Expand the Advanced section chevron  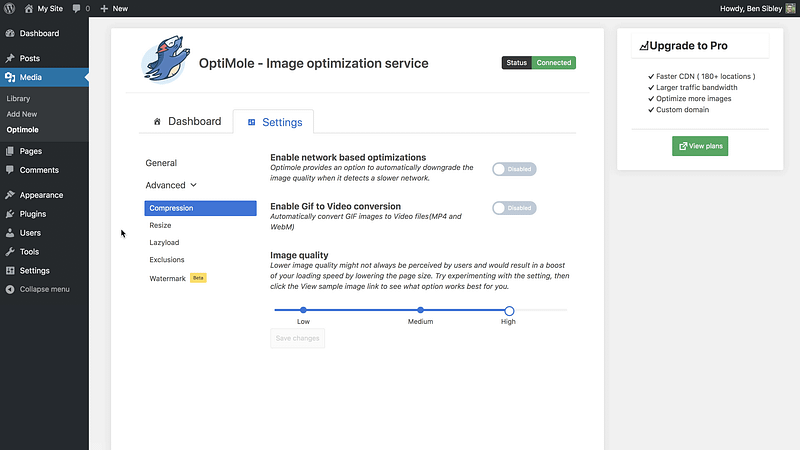[193, 185]
